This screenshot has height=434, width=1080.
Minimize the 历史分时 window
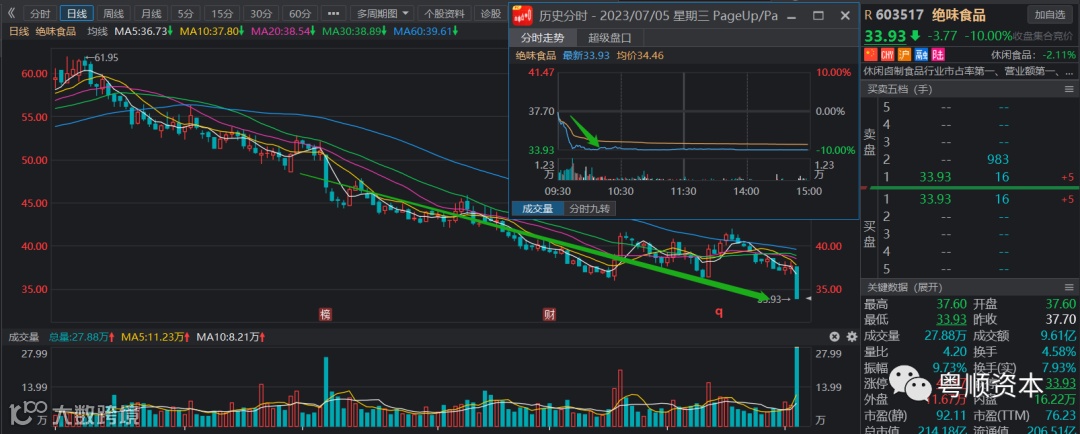pos(793,15)
